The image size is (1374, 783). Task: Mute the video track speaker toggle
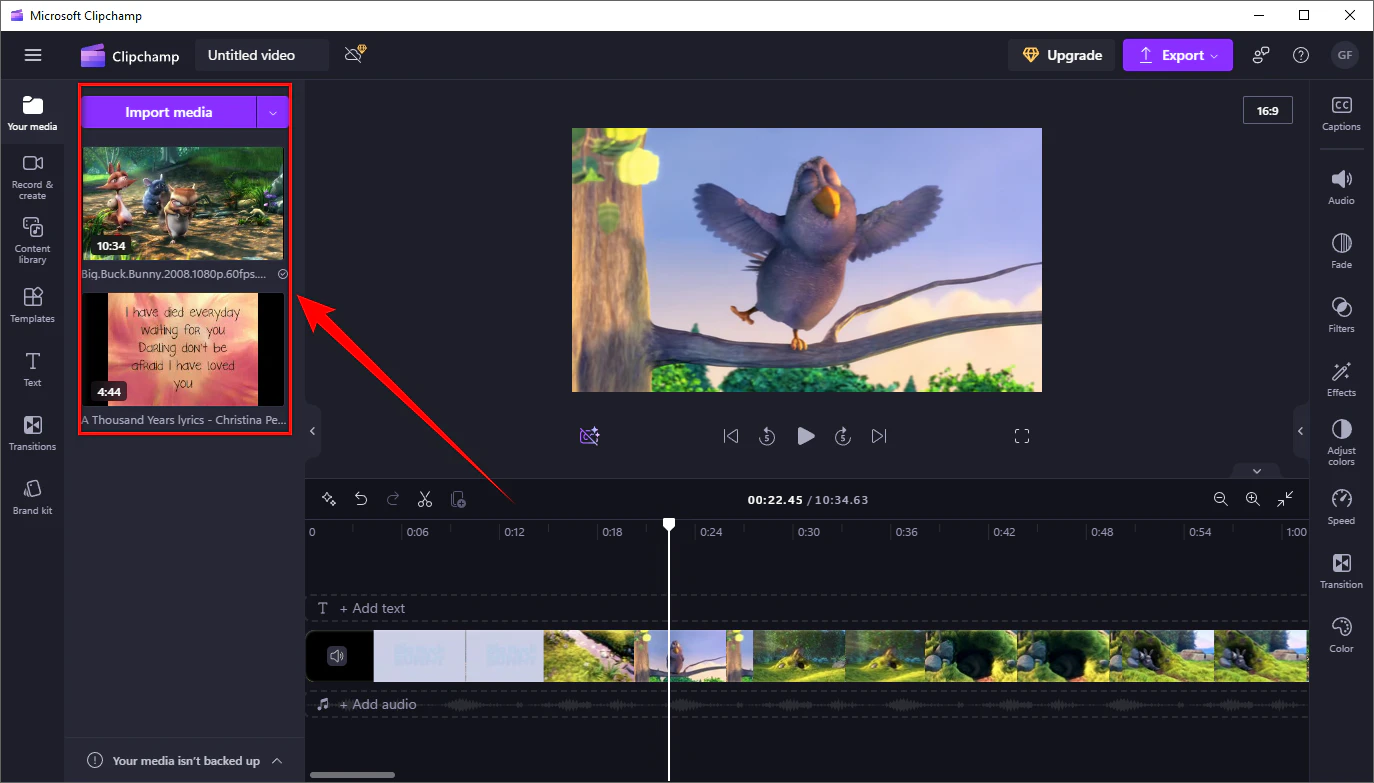click(337, 656)
